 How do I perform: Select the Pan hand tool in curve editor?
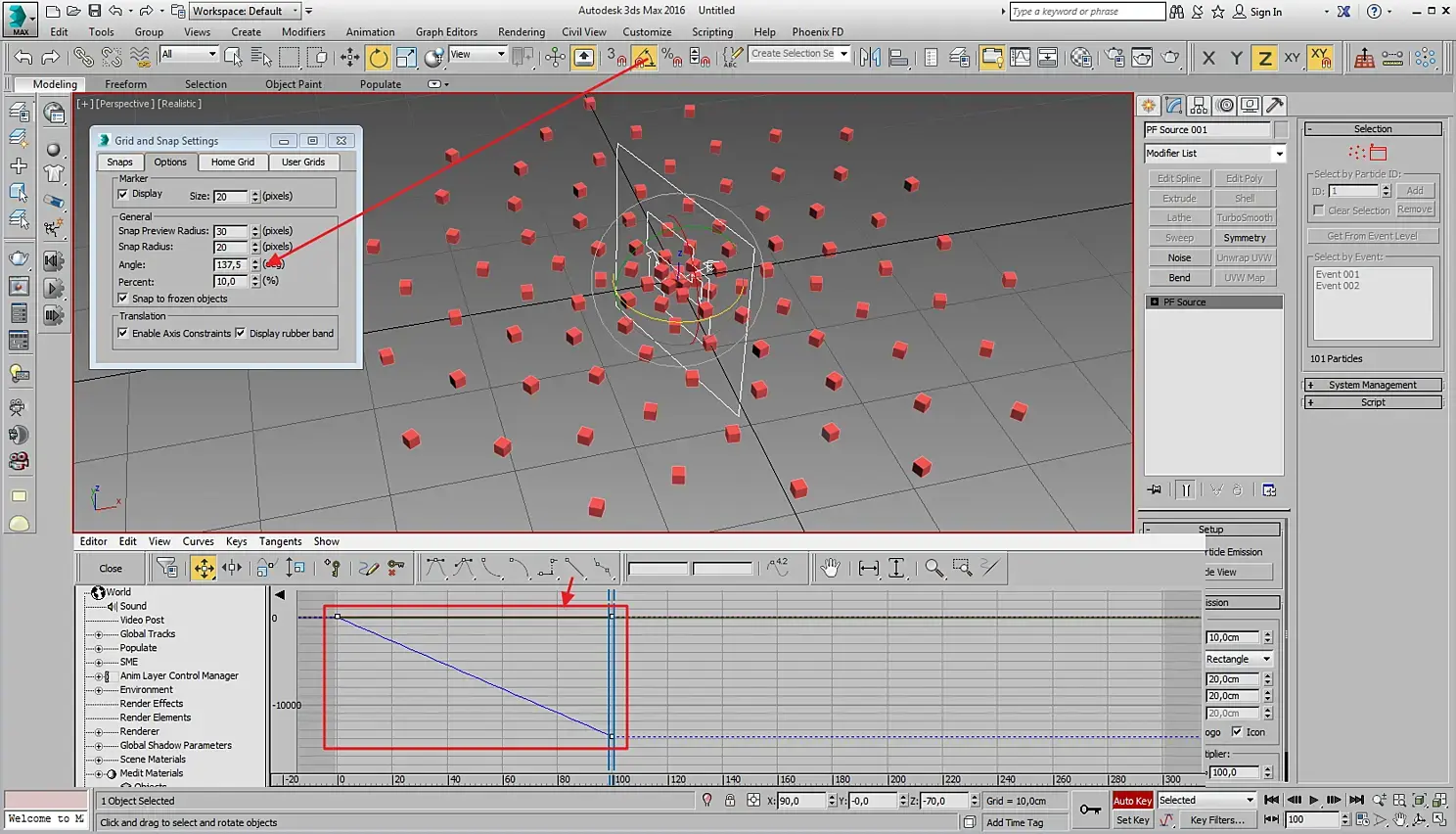click(x=830, y=568)
